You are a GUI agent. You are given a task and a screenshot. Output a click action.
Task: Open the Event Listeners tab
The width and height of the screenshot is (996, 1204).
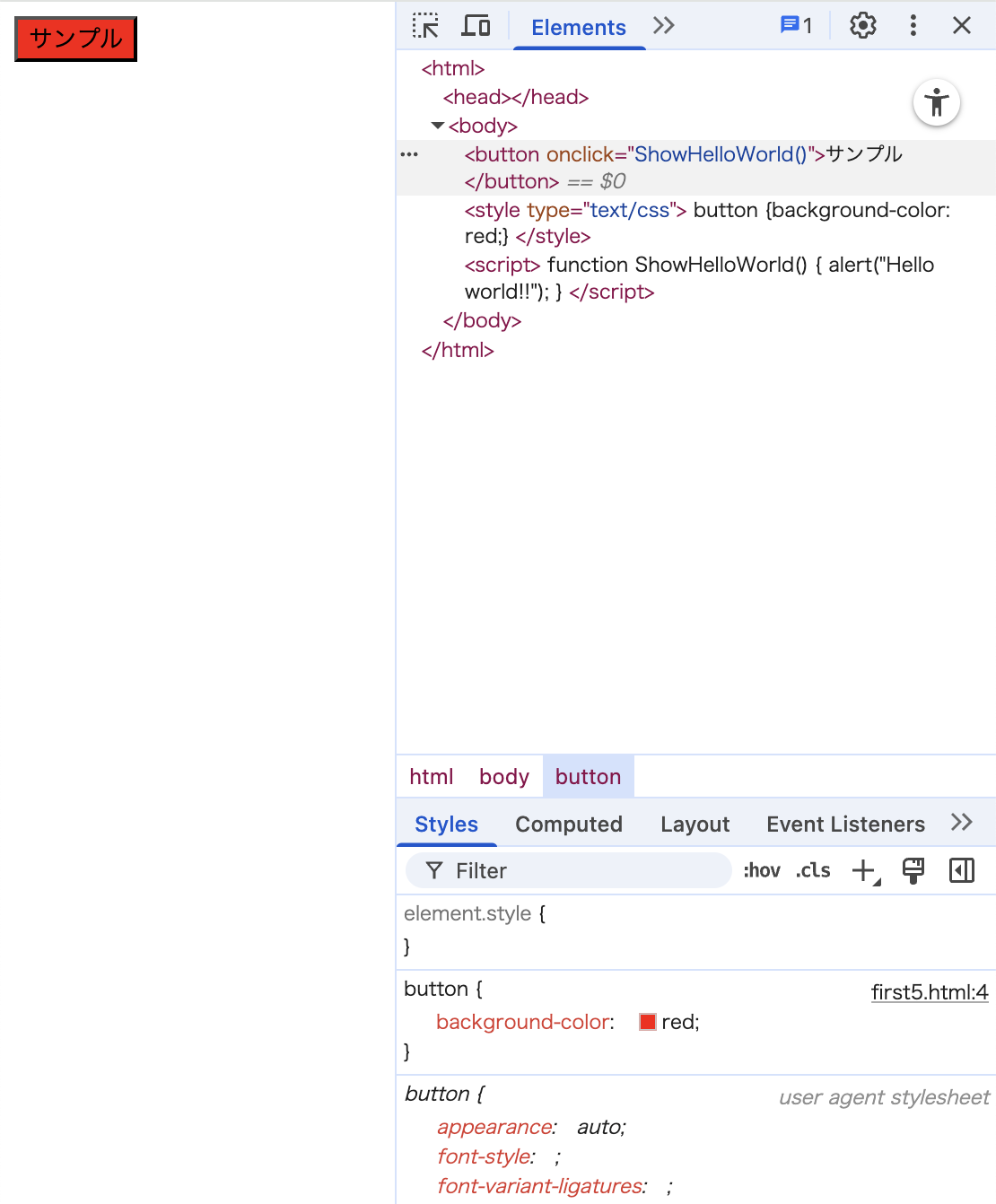845,824
